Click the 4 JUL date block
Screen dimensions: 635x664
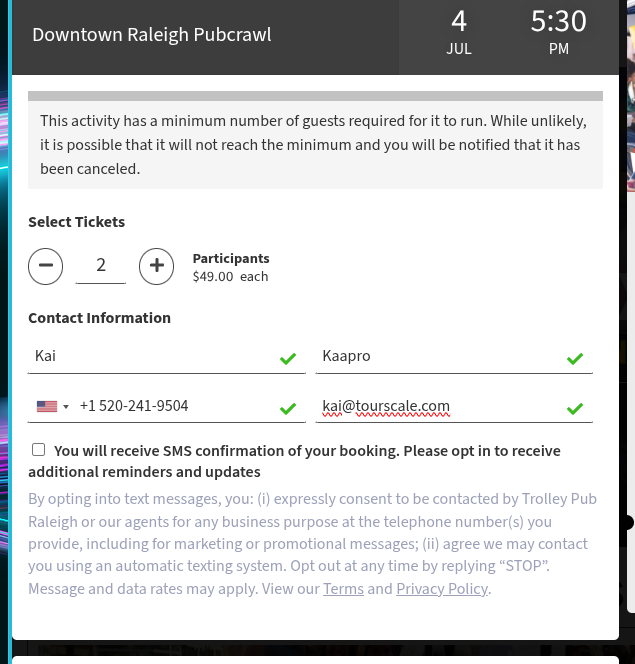point(459,33)
